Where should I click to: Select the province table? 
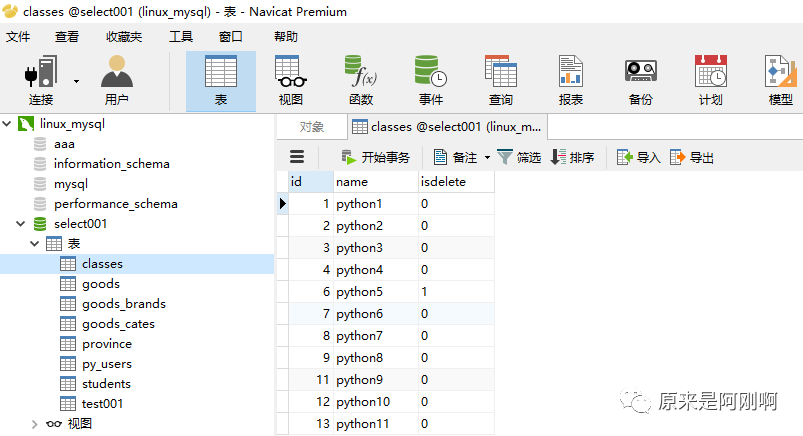pyautogui.click(x=107, y=344)
